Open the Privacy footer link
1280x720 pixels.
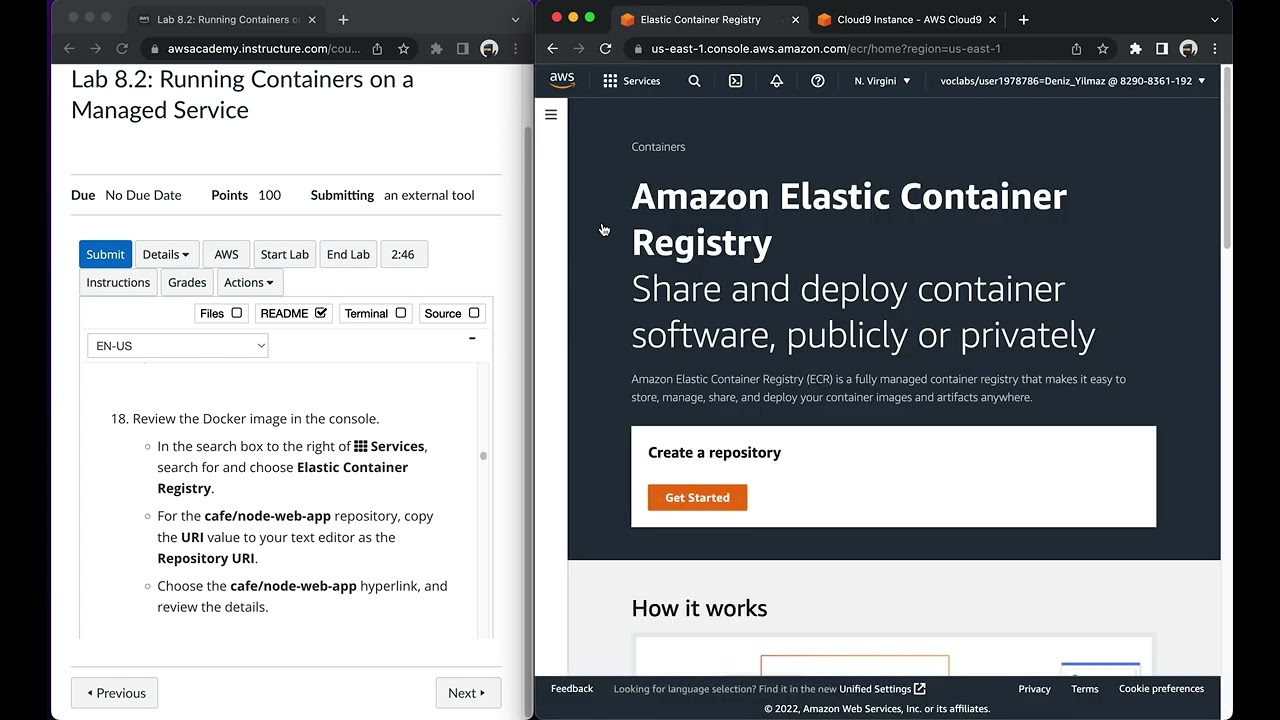click(x=1034, y=689)
